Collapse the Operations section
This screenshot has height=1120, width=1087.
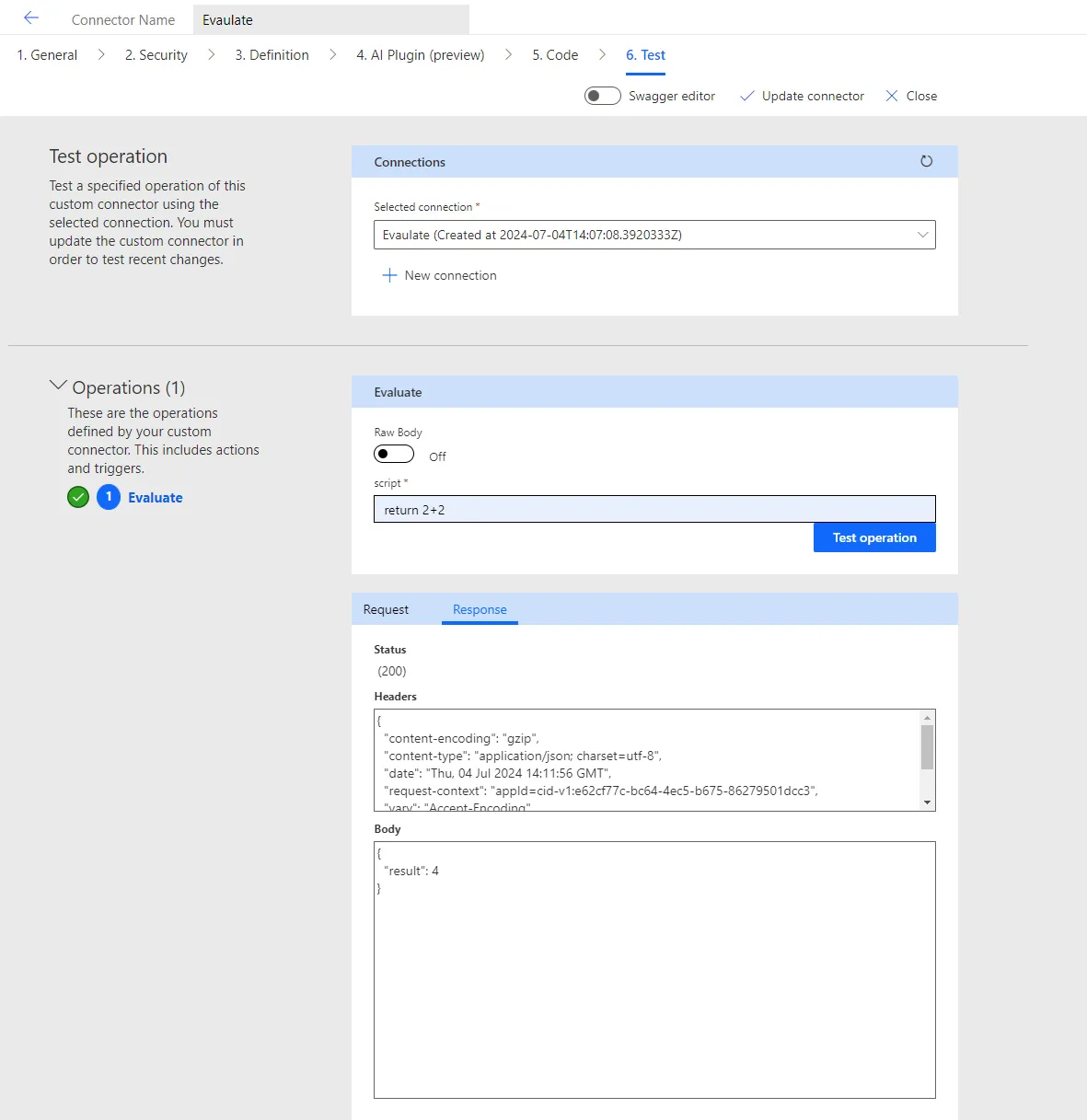[58, 387]
